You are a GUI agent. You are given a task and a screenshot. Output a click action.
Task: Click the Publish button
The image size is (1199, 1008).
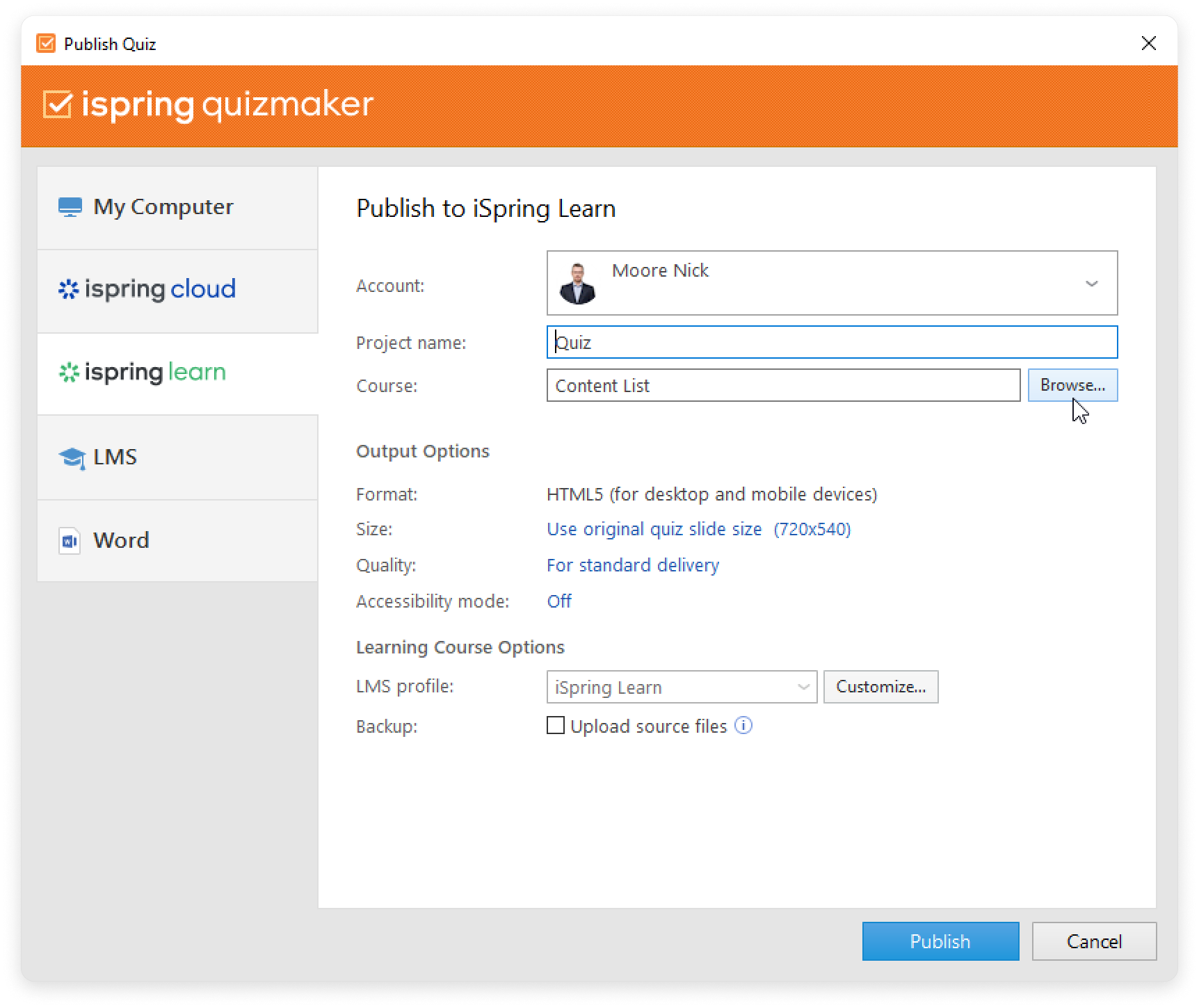tap(940, 941)
